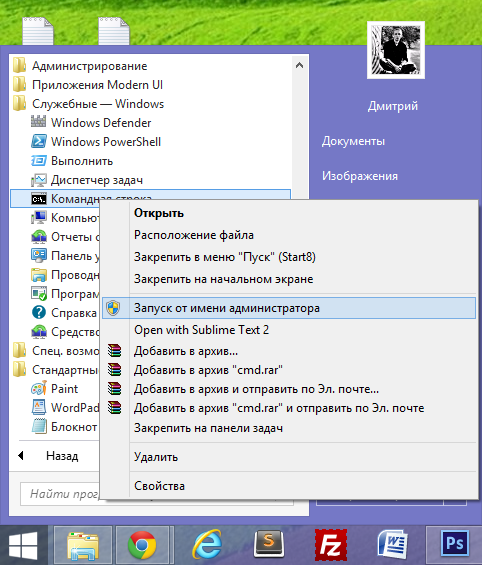Click the Дмитрий user name
Viewport: 482px width, 565px height.
[x=393, y=106]
